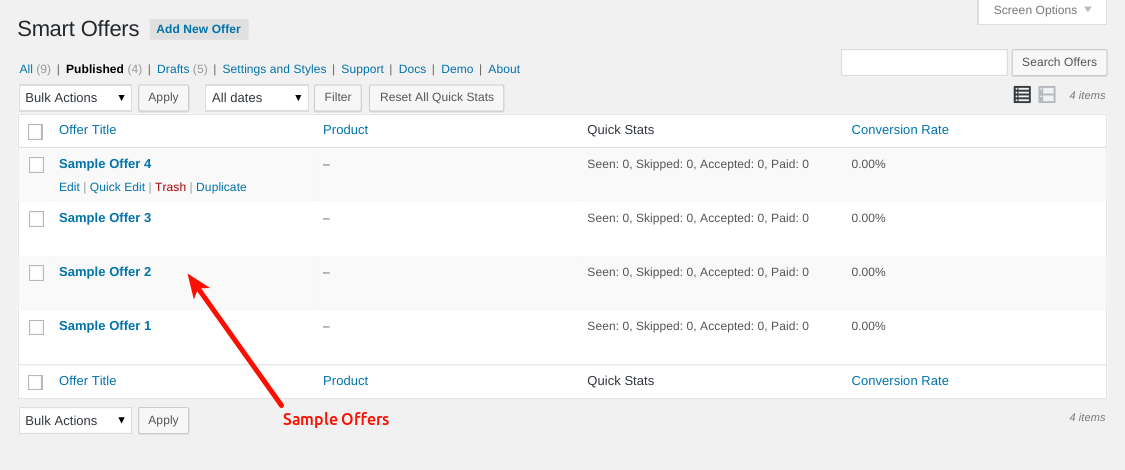Viewport: 1125px width, 470px height.
Task: Focus the offers search input field
Action: pyautogui.click(x=924, y=62)
